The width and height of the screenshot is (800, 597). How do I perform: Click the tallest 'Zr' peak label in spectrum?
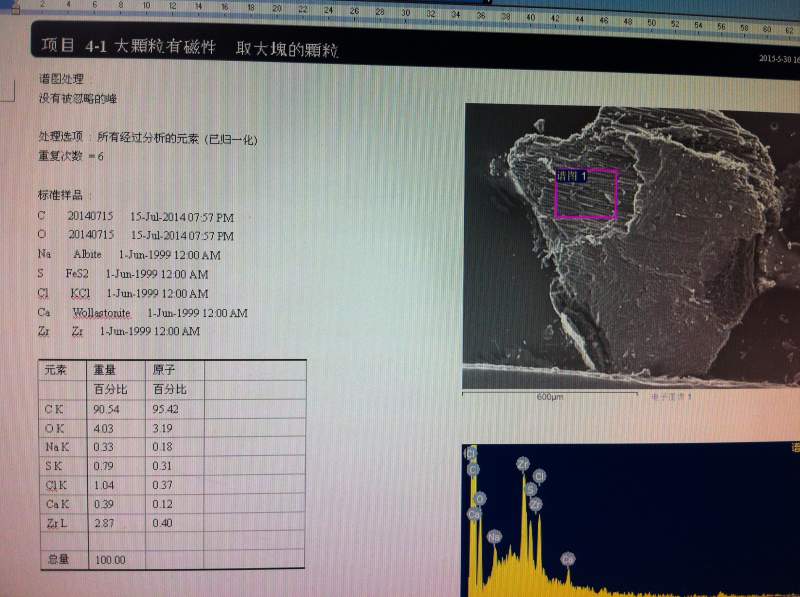coord(523,464)
